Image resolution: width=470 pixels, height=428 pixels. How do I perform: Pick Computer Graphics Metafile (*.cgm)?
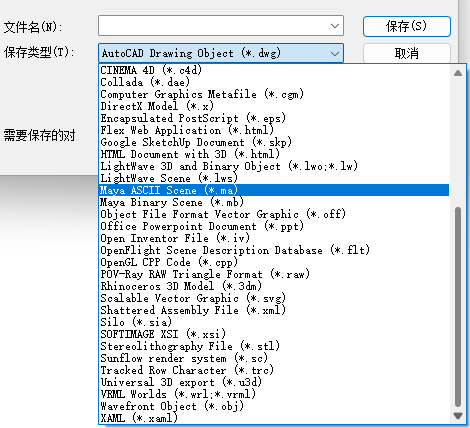tap(274, 94)
